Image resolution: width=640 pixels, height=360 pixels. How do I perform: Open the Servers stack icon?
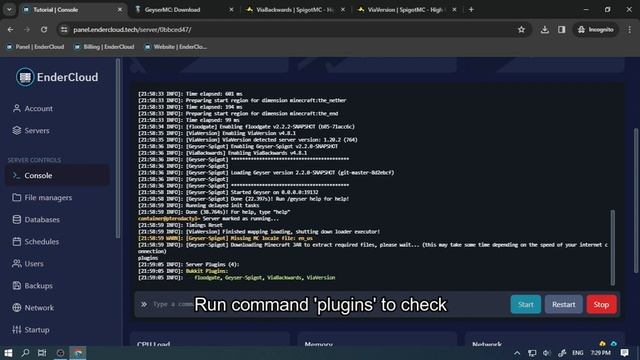click(x=17, y=130)
